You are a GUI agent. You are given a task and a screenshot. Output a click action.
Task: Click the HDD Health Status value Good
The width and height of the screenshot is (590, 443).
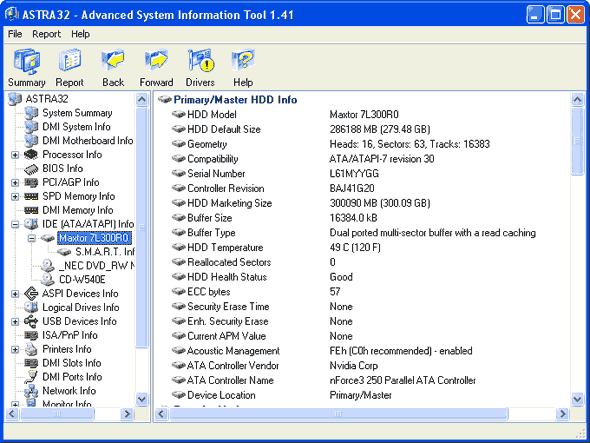click(341, 277)
